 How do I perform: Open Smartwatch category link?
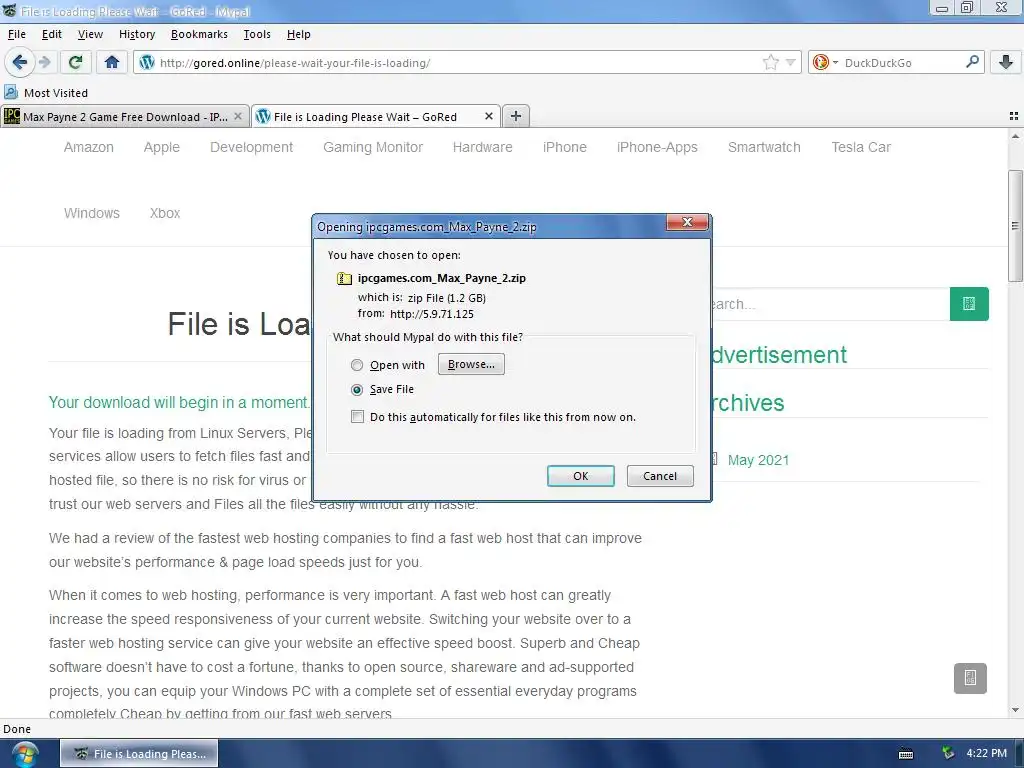764,148
